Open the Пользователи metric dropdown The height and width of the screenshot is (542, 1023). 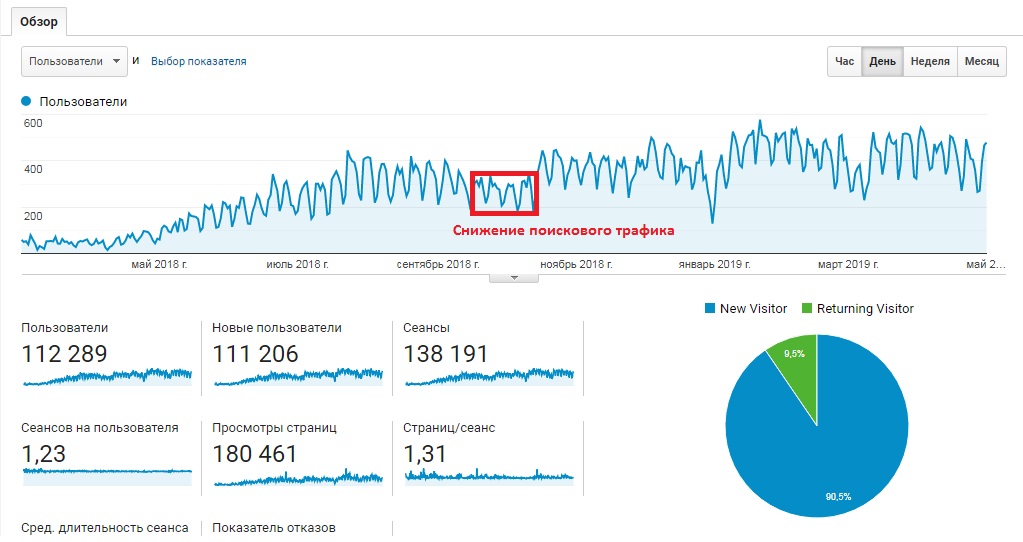pyautogui.click(x=74, y=61)
